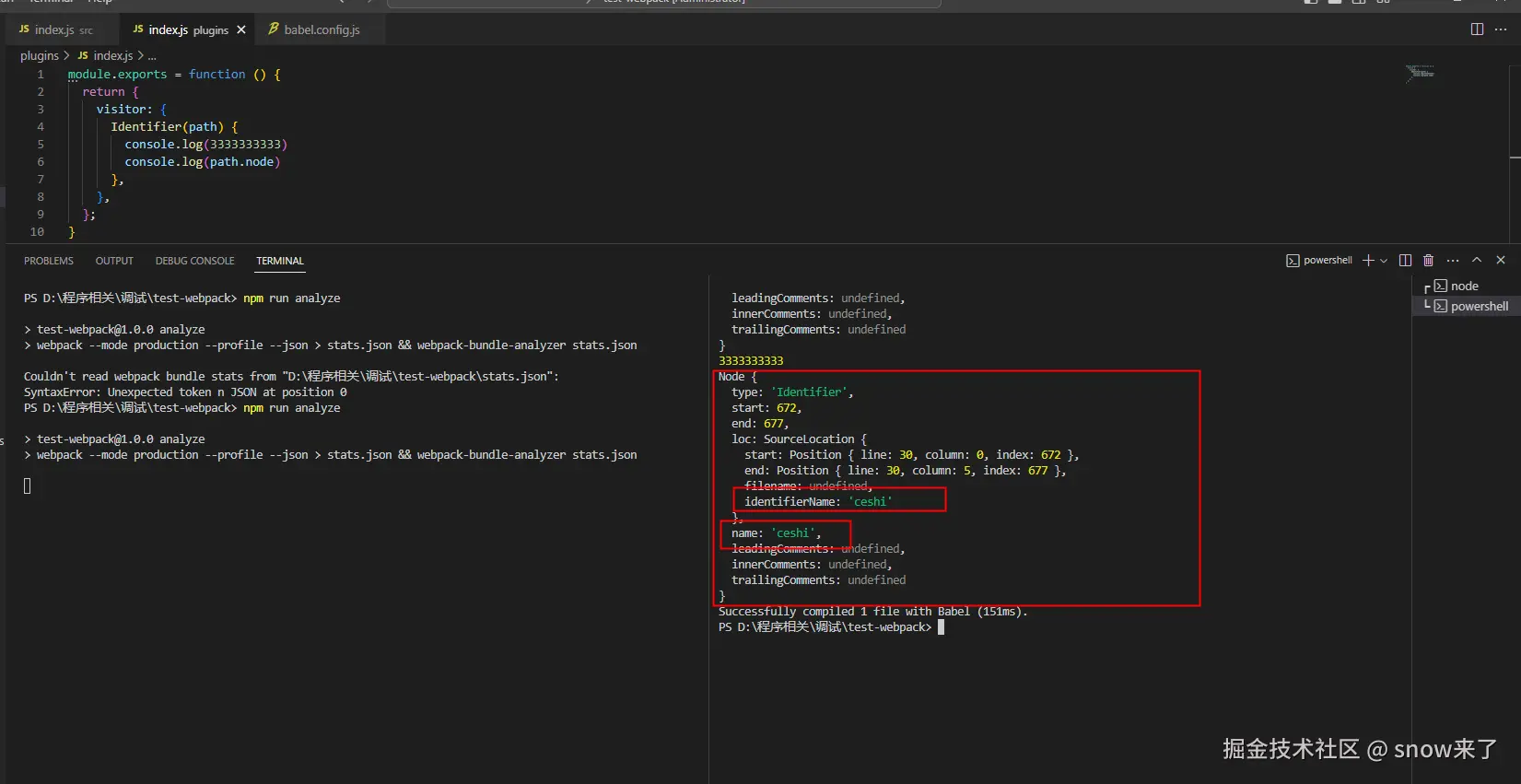Open terminal panel views and more actions
This screenshot has height=784, width=1521.
tap(1453, 261)
